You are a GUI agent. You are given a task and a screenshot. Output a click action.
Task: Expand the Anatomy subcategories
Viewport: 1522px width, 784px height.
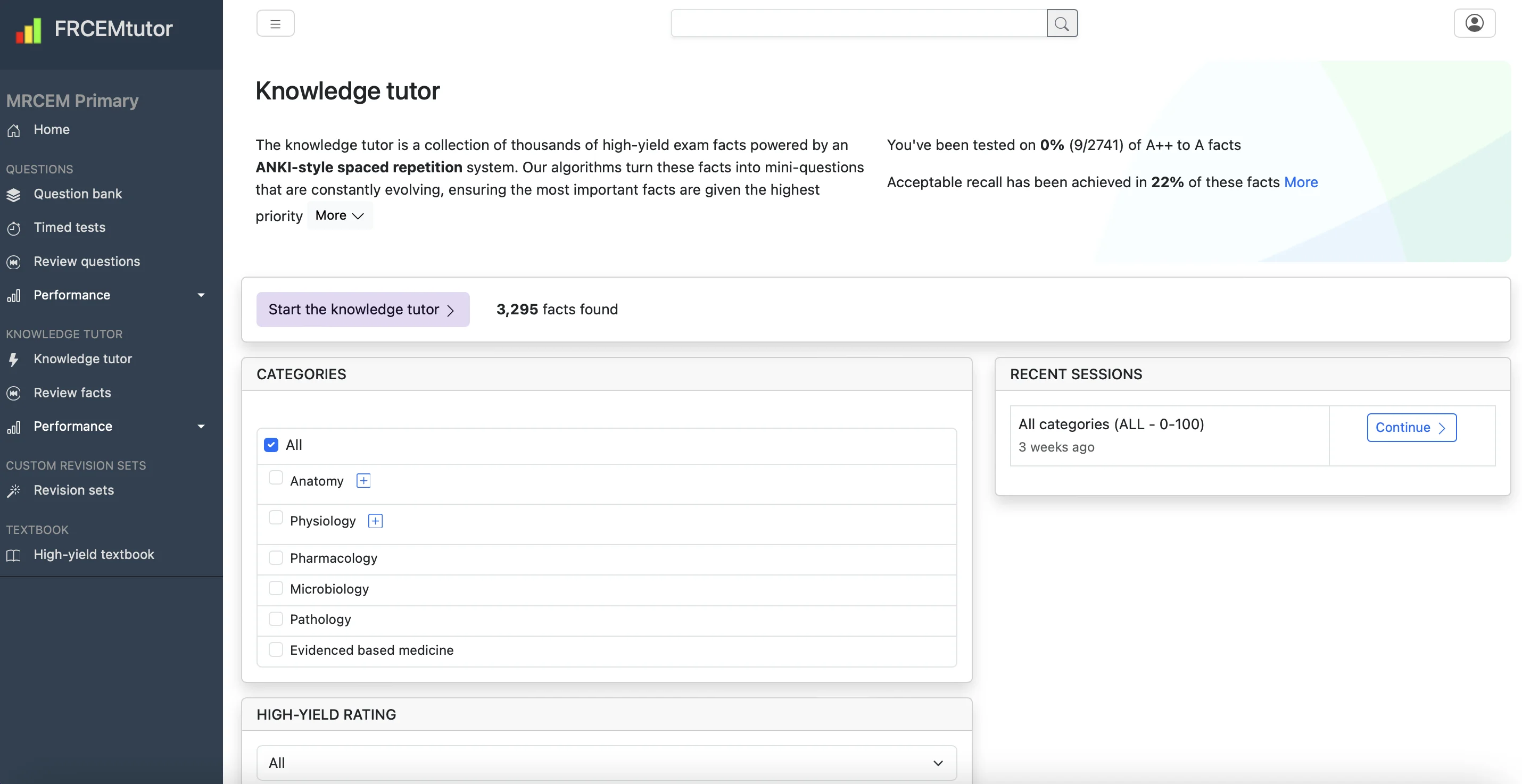[363, 480]
